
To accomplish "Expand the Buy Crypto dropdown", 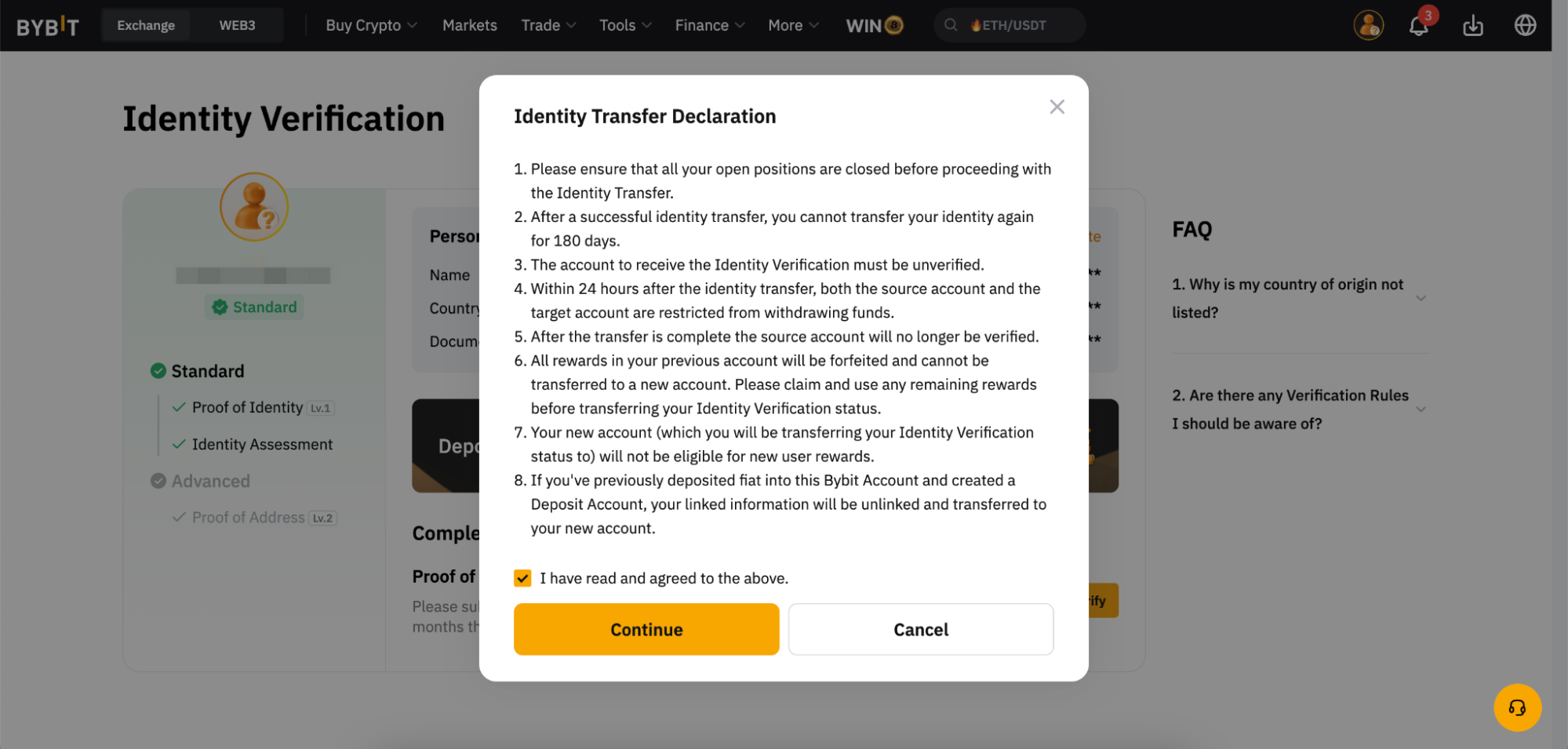I will pyautogui.click(x=370, y=25).
